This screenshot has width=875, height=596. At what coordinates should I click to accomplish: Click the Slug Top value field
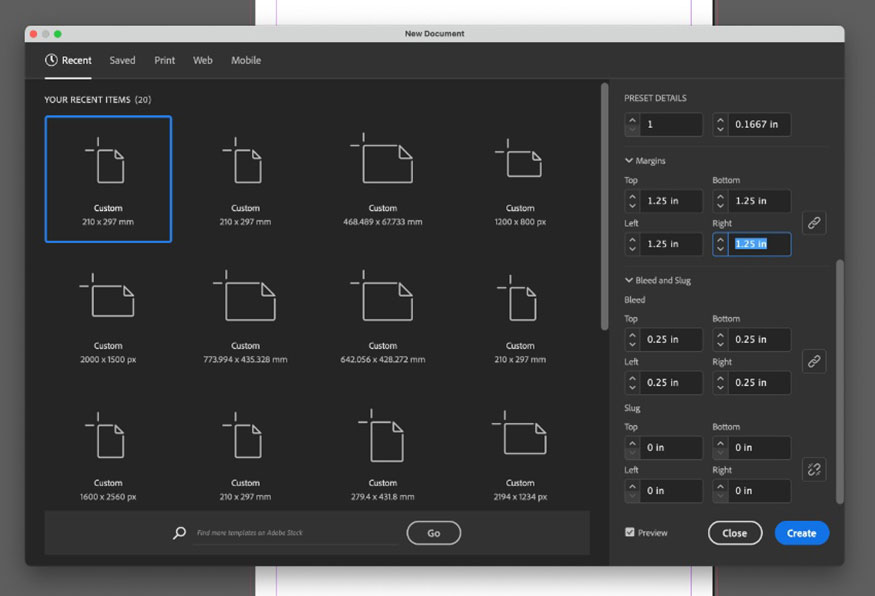(671, 448)
